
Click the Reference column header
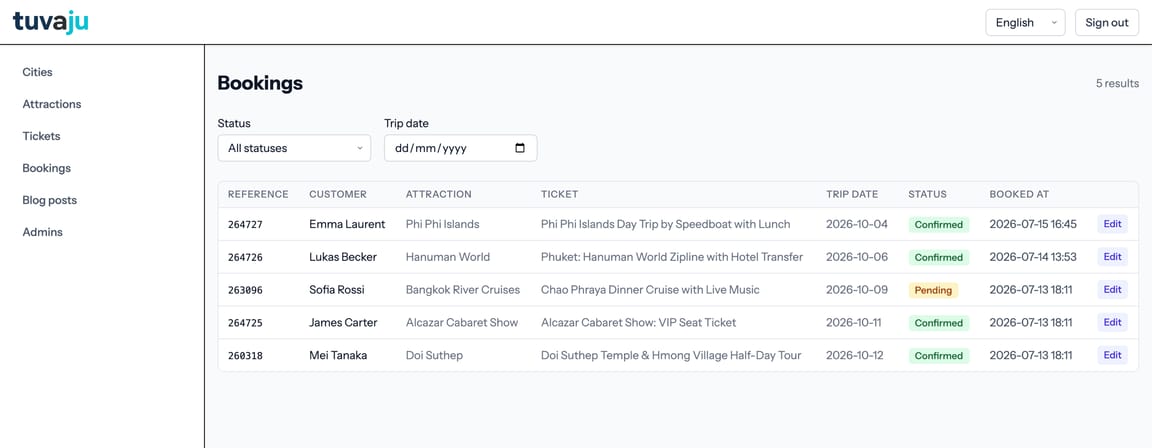258,195
